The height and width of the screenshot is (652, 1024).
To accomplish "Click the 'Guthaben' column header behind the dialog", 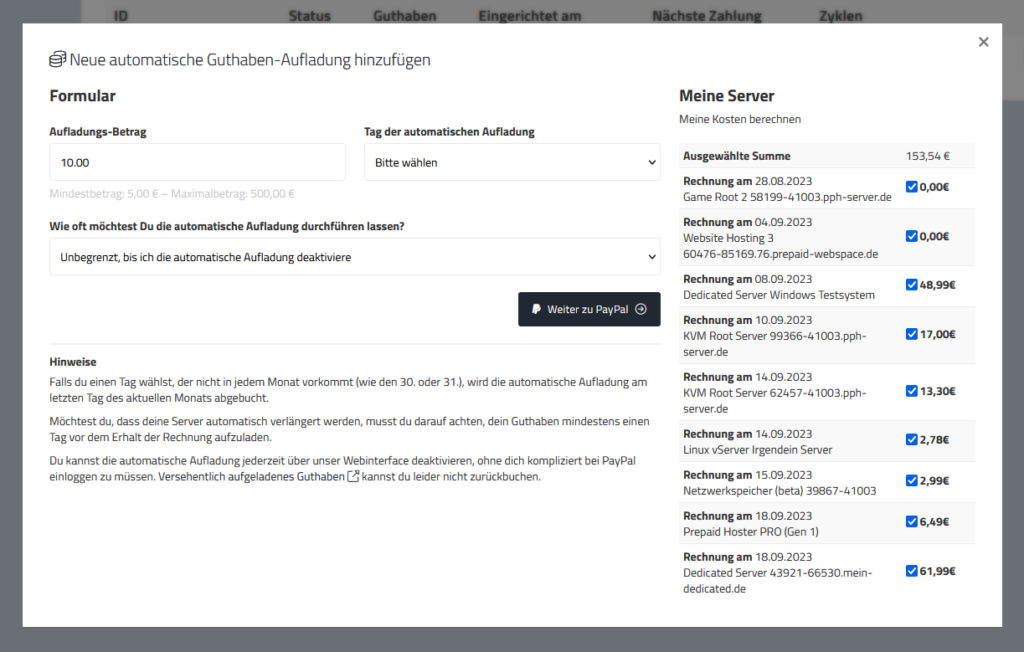I will pos(404,16).
